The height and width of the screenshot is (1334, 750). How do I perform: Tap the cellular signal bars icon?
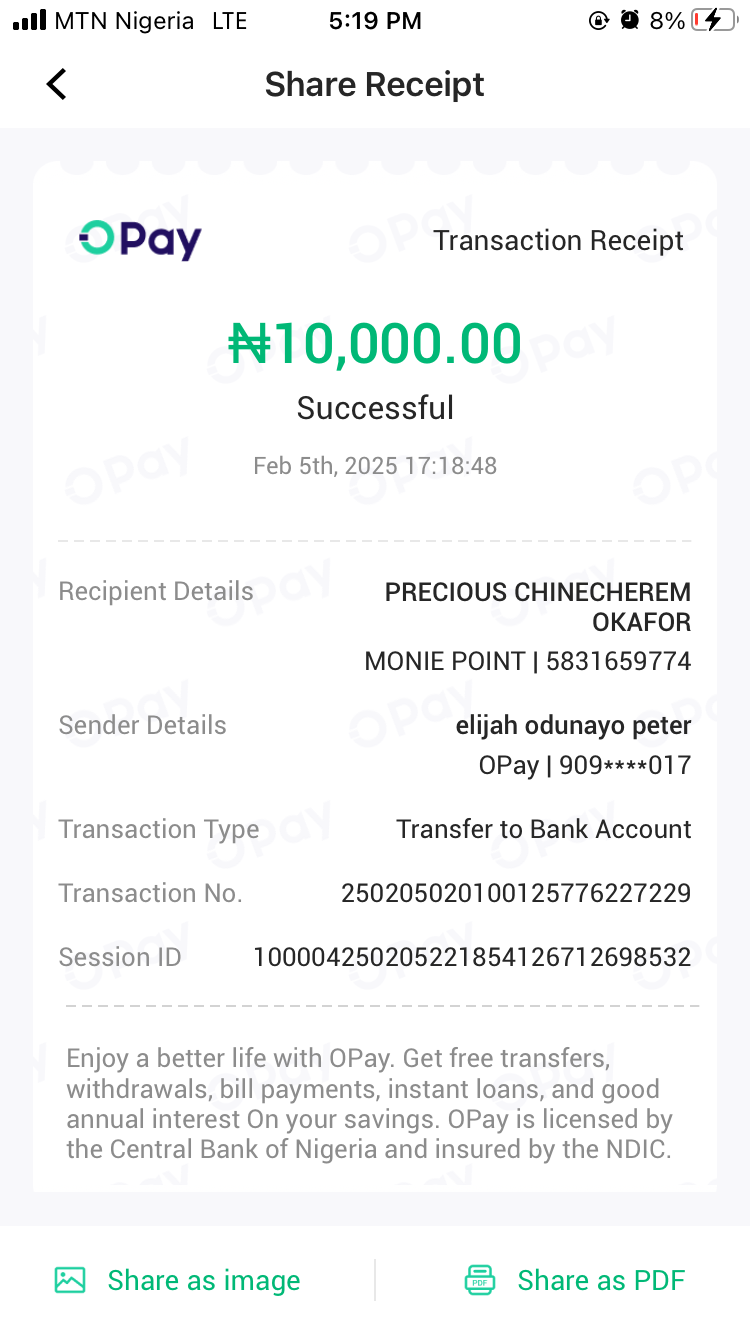point(30,21)
